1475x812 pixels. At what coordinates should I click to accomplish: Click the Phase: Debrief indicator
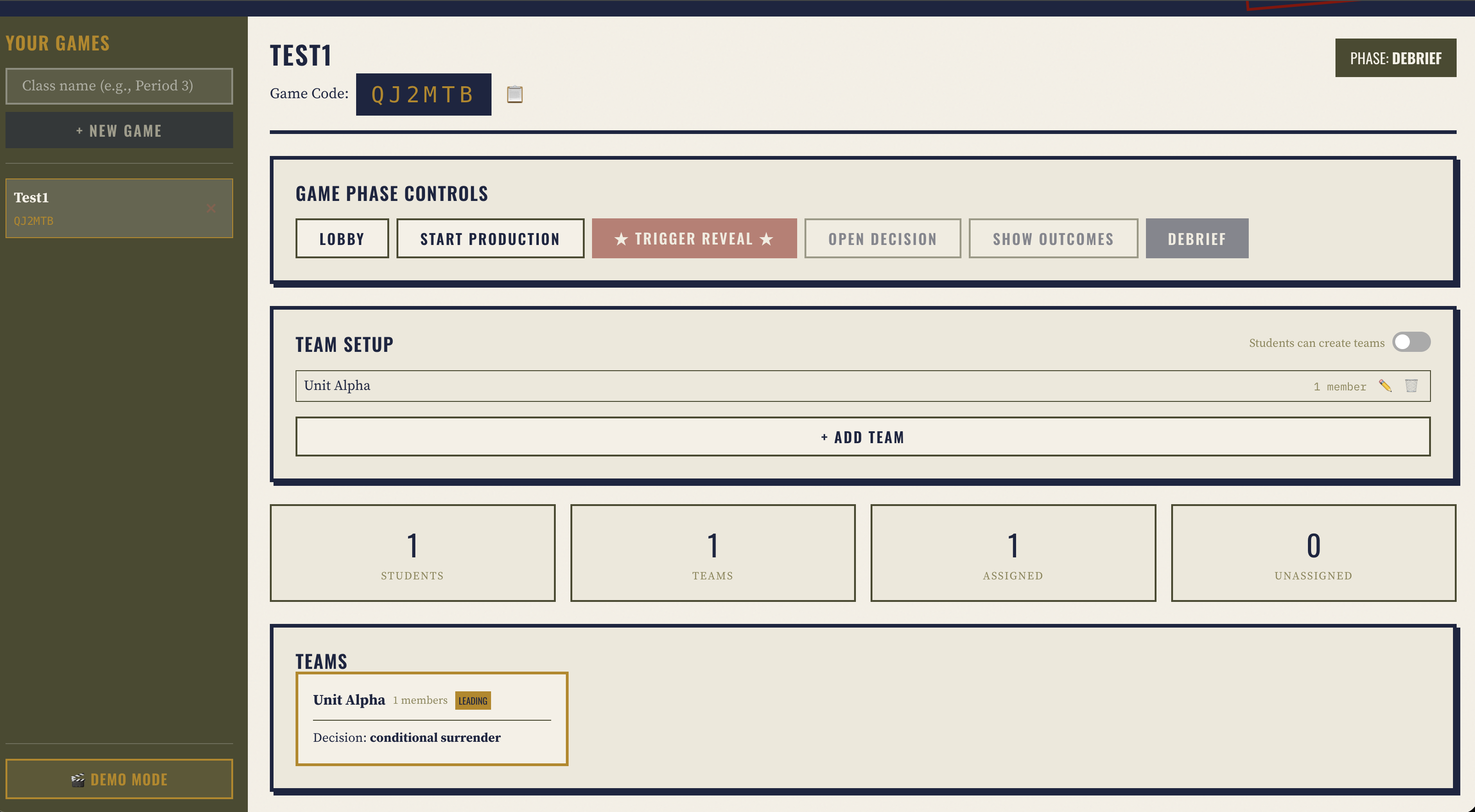click(x=1396, y=58)
